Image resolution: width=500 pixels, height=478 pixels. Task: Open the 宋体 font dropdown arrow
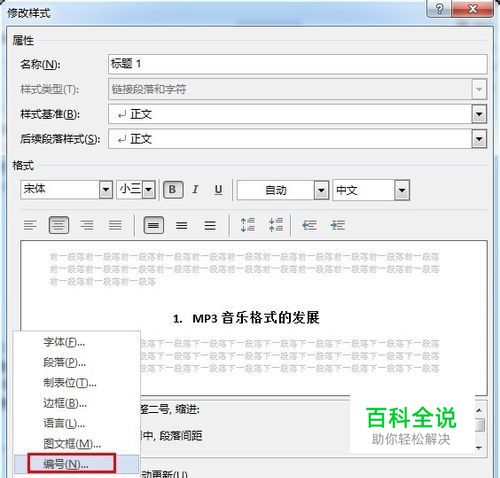click(106, 190)
